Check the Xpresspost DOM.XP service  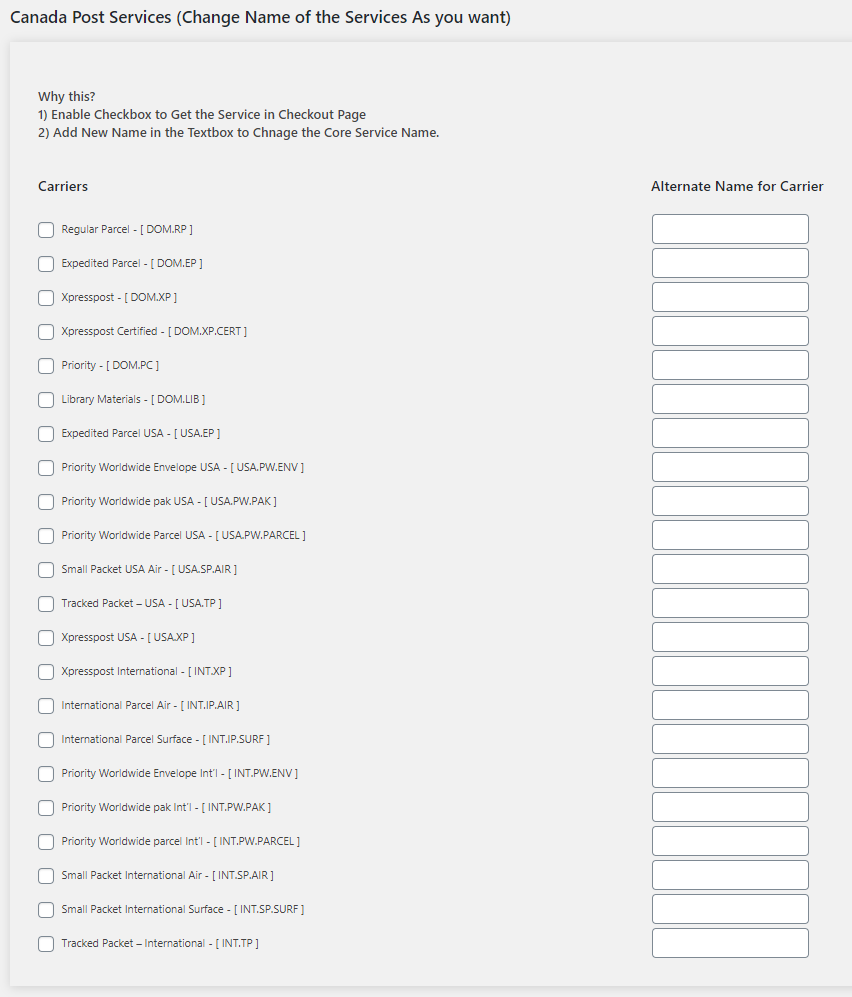46,298
